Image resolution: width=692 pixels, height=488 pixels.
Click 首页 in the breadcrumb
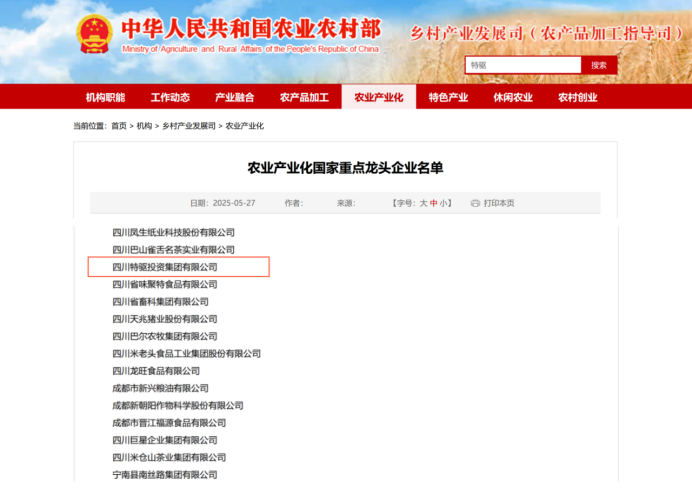pos(119,126)
